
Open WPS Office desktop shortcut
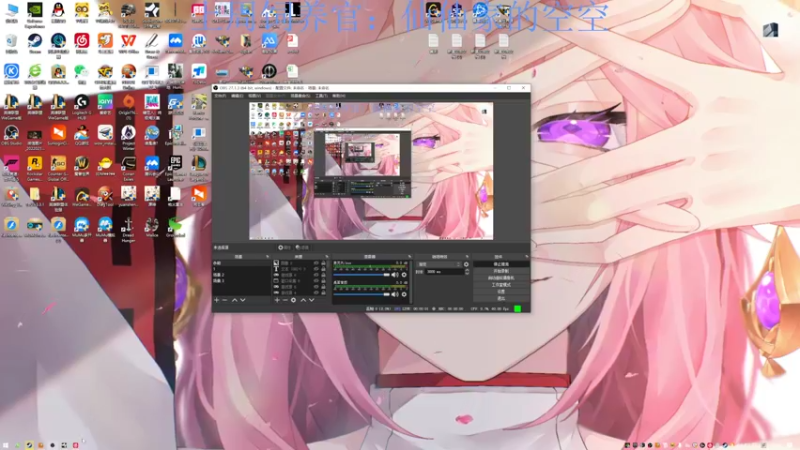click(129, 44)
